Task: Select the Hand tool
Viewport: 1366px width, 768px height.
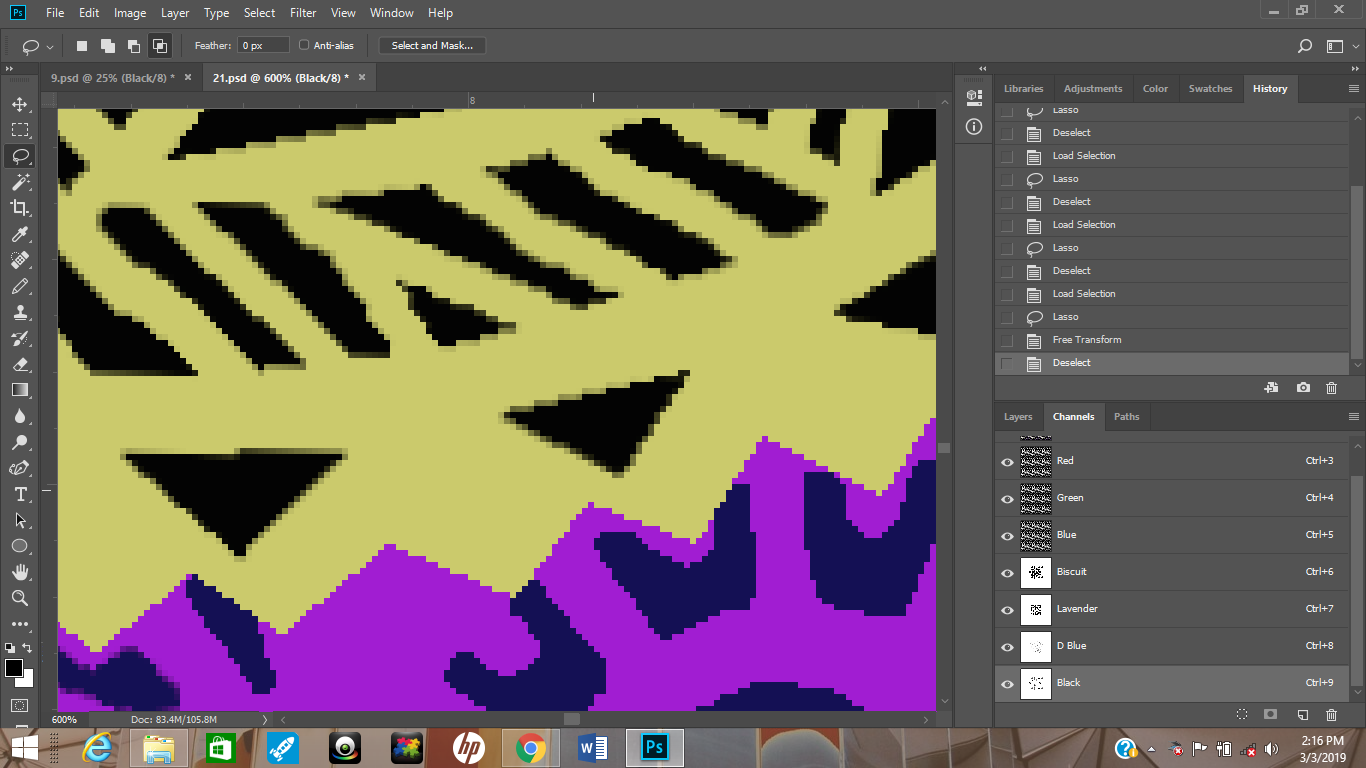Action: pos(20,572)
